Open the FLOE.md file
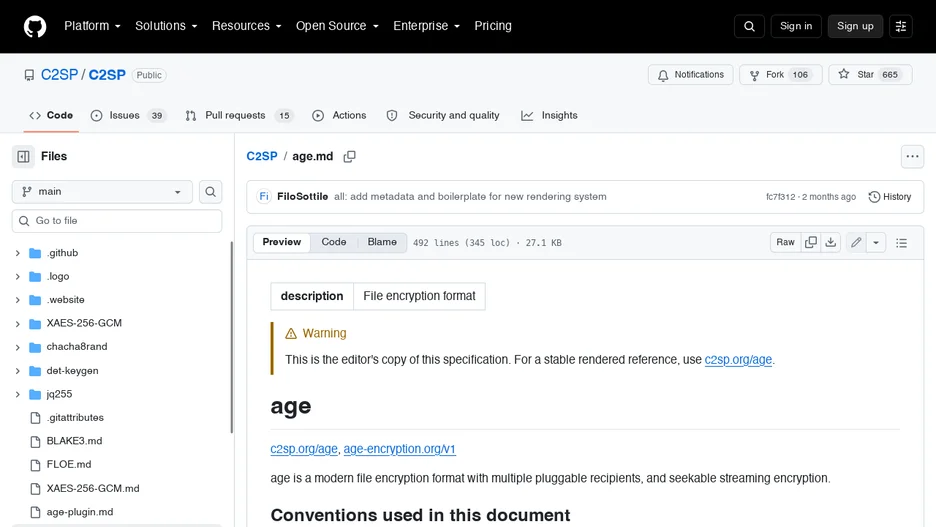The image size is (936, 527). pos(69,464)
